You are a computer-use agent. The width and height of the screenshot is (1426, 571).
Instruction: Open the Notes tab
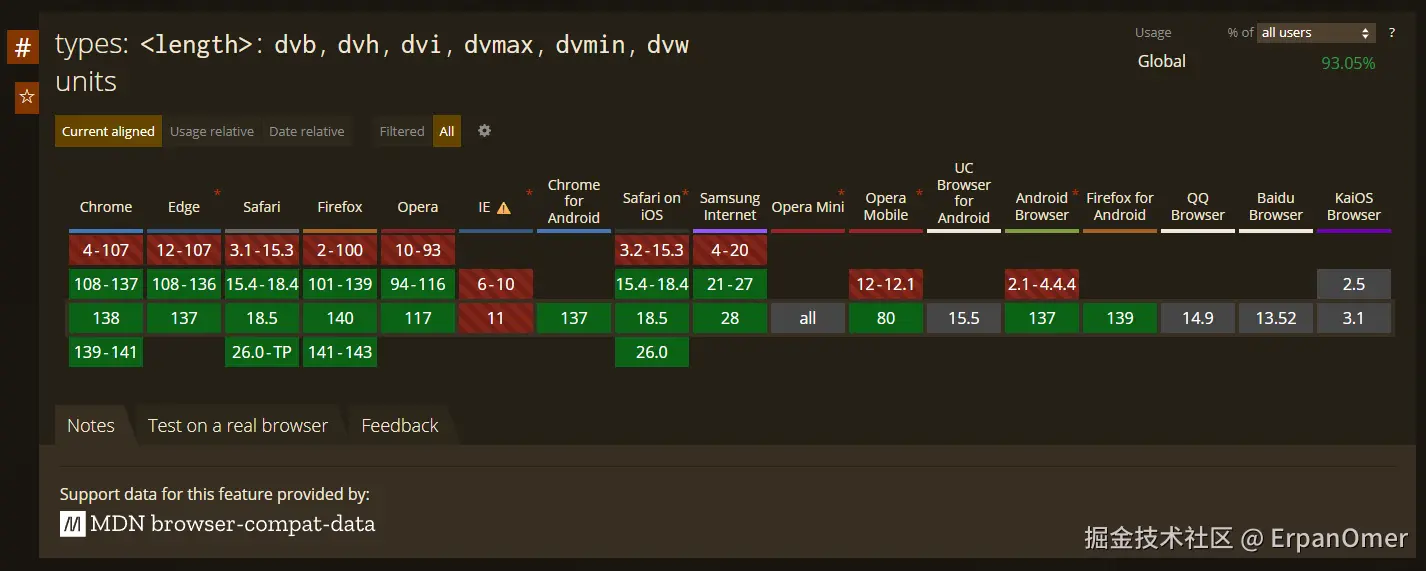pyautogui.click(x=91, y=425)
